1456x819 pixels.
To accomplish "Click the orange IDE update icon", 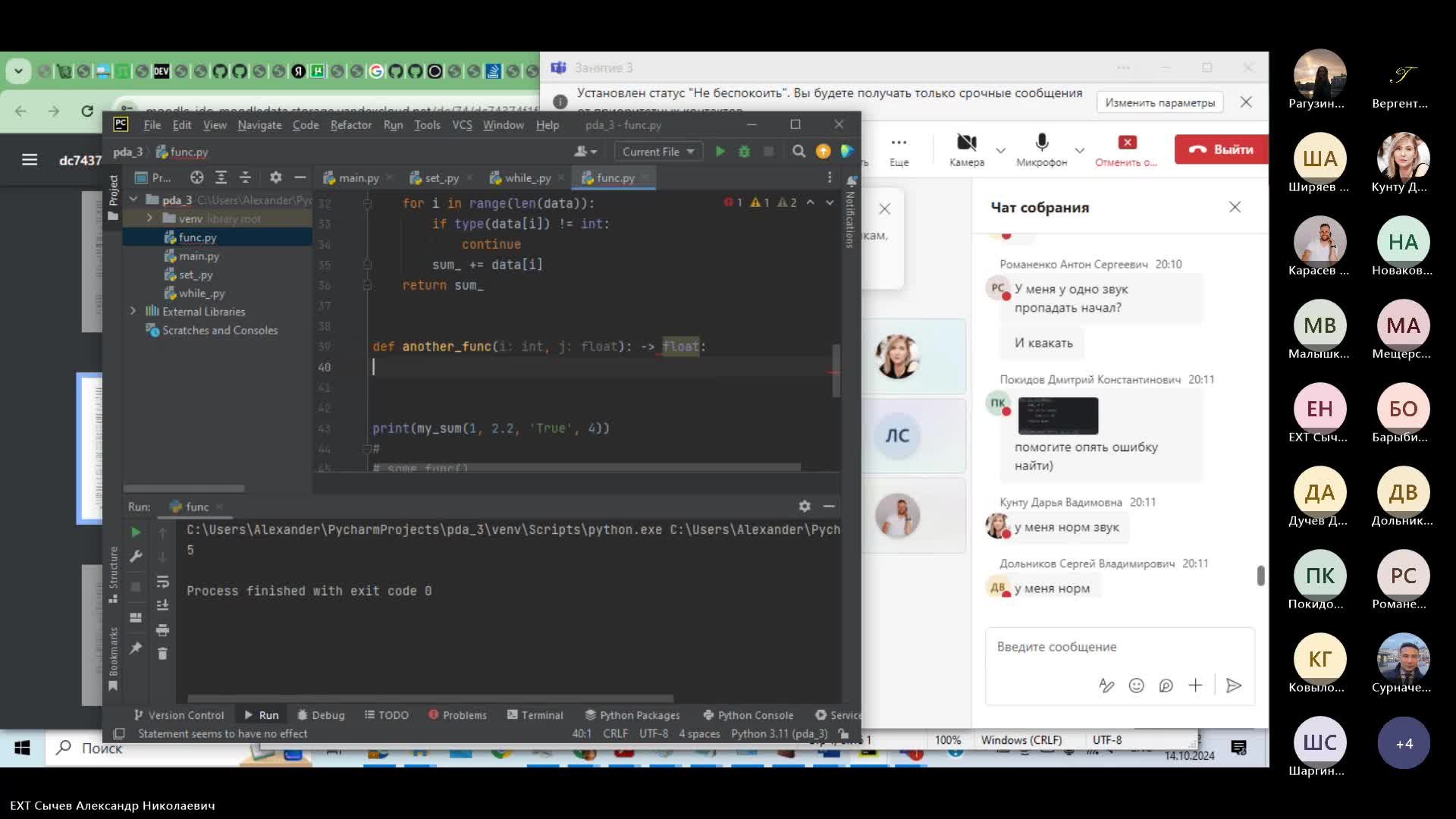I will pos(823,152).
